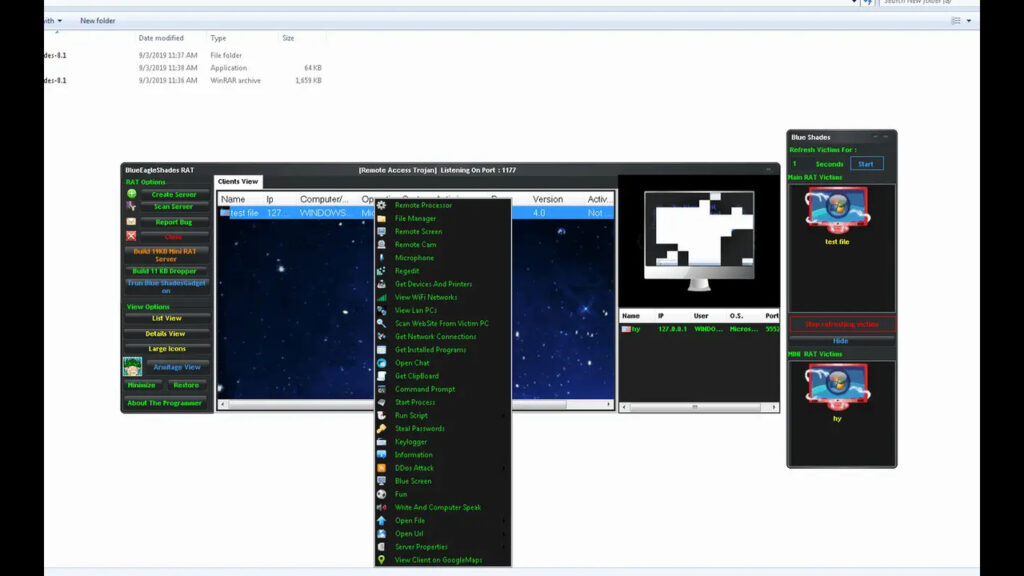The width and height of the screenshot is (1024, 576).
Task: Click Hide in the Blue Shades window
Action: [x=840, y=341]
